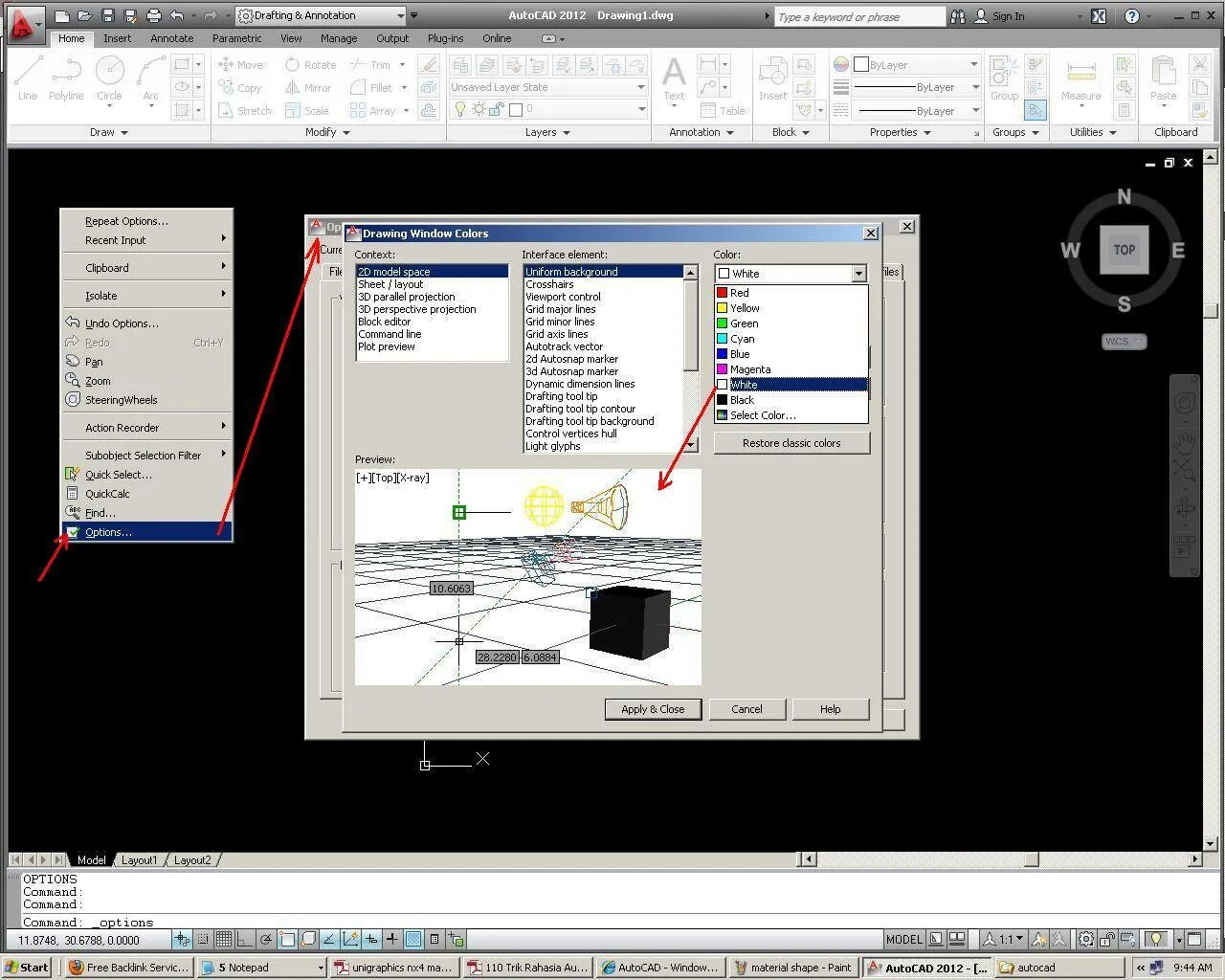1225x980 pixels.
Task: Click the Help button in Drawing Window Colors
Action: [830, 709]
